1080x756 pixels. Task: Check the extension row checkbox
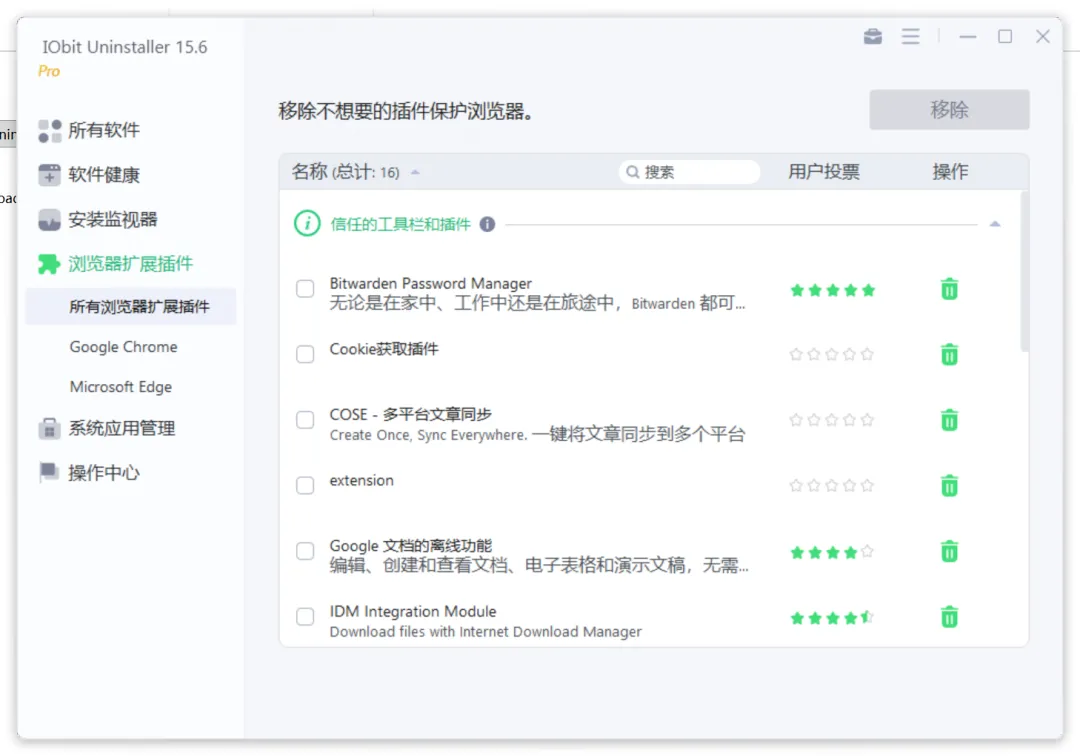(305, 485)
